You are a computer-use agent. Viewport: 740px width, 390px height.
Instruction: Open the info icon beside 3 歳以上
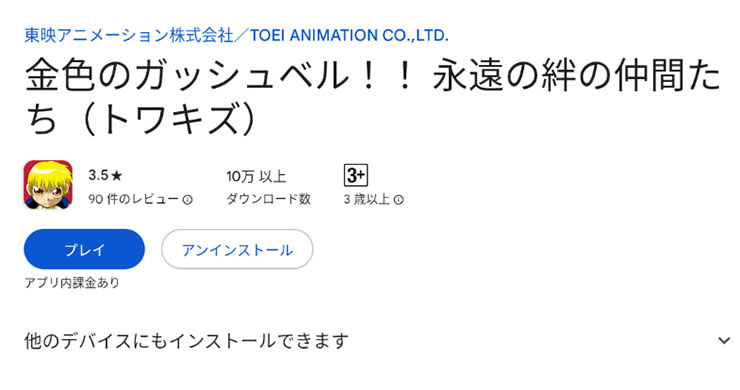tap(398, 200)
